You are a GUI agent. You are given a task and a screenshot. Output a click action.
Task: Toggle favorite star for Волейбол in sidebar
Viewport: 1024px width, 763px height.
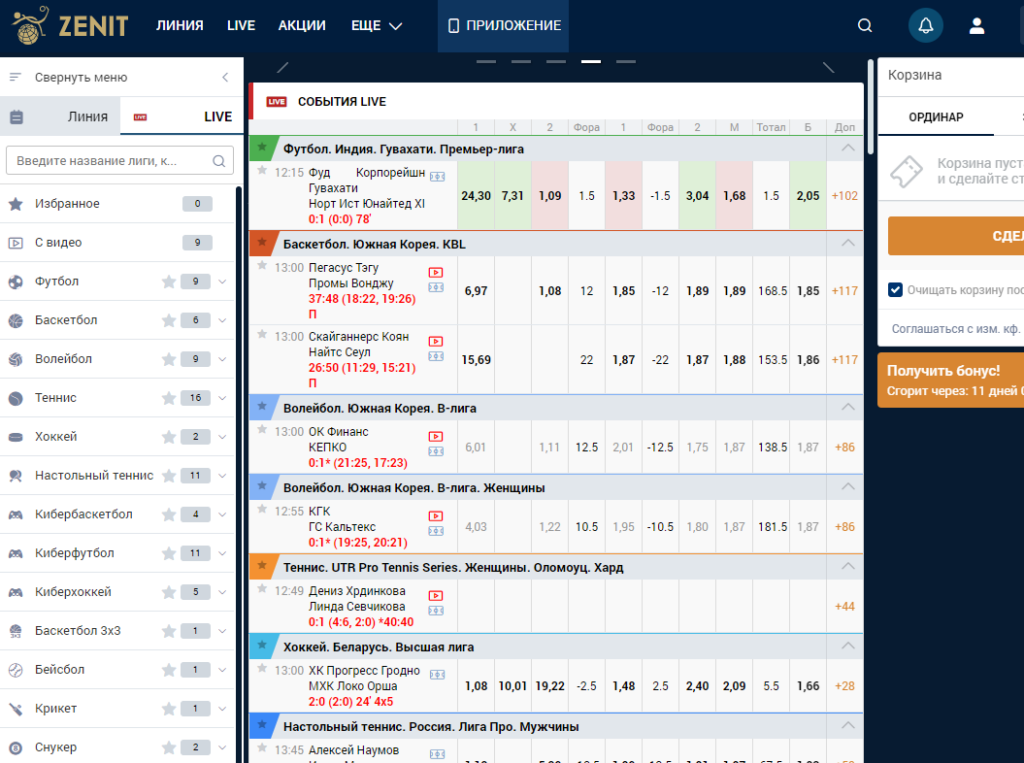168,359
